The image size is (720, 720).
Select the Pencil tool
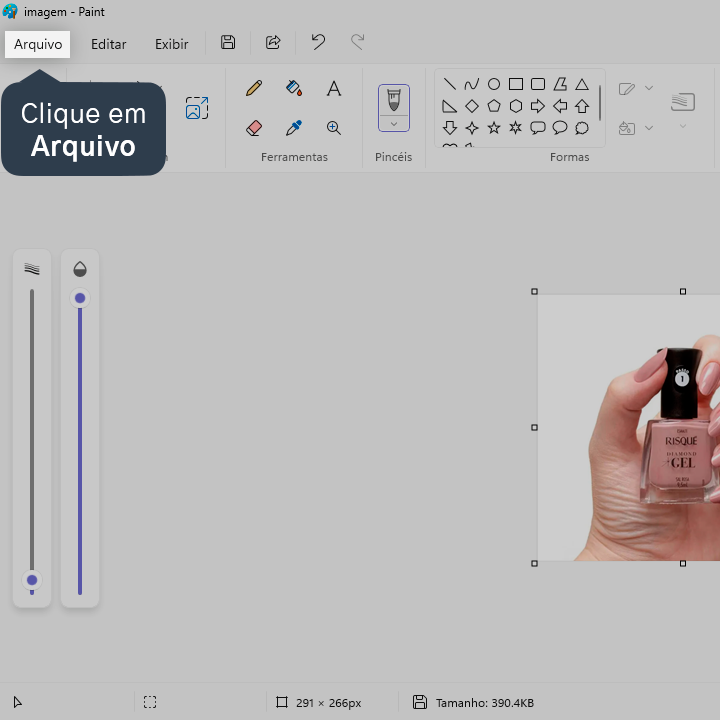(254, 88)
